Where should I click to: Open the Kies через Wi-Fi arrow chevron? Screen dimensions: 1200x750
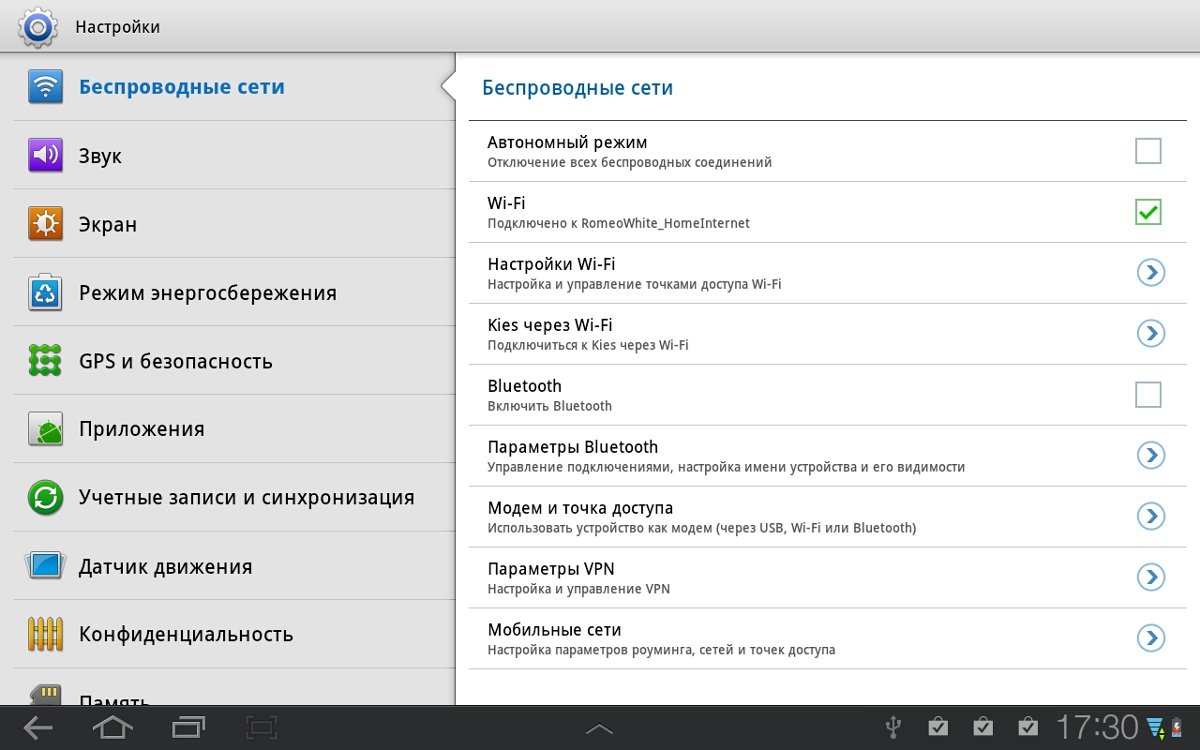click(x=1151, y=333)
